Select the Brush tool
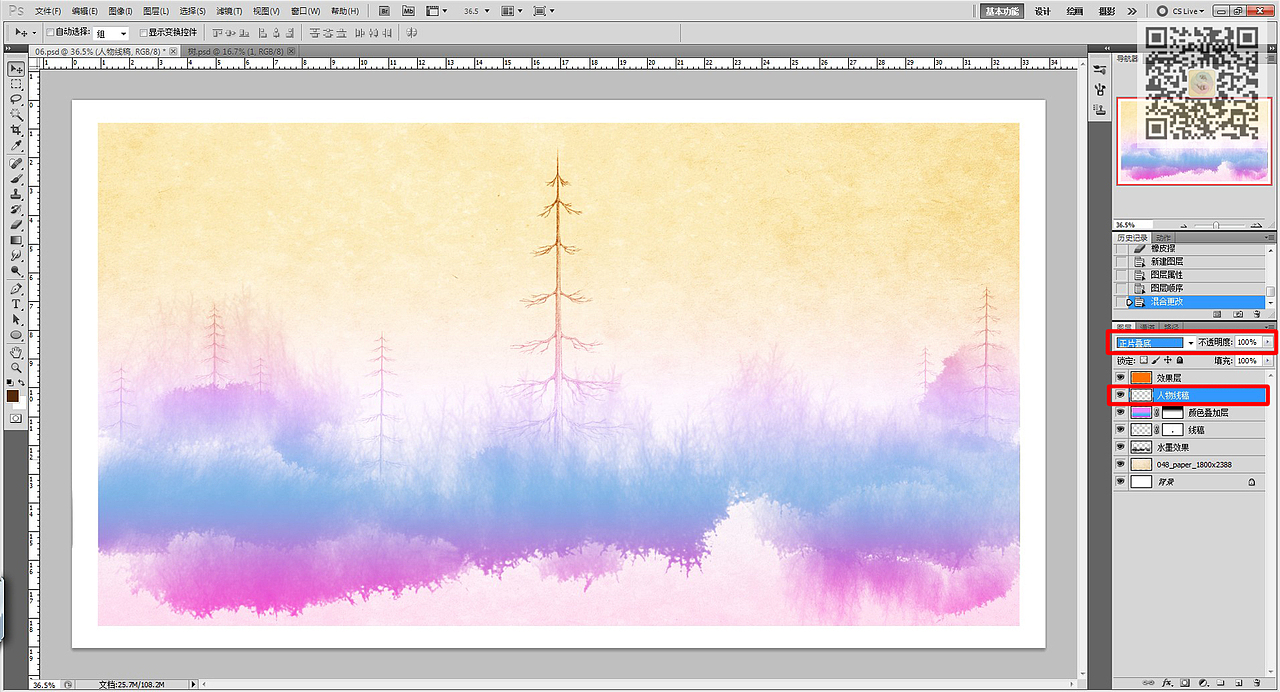This screenshot has height=692, width=1280. 16,178
